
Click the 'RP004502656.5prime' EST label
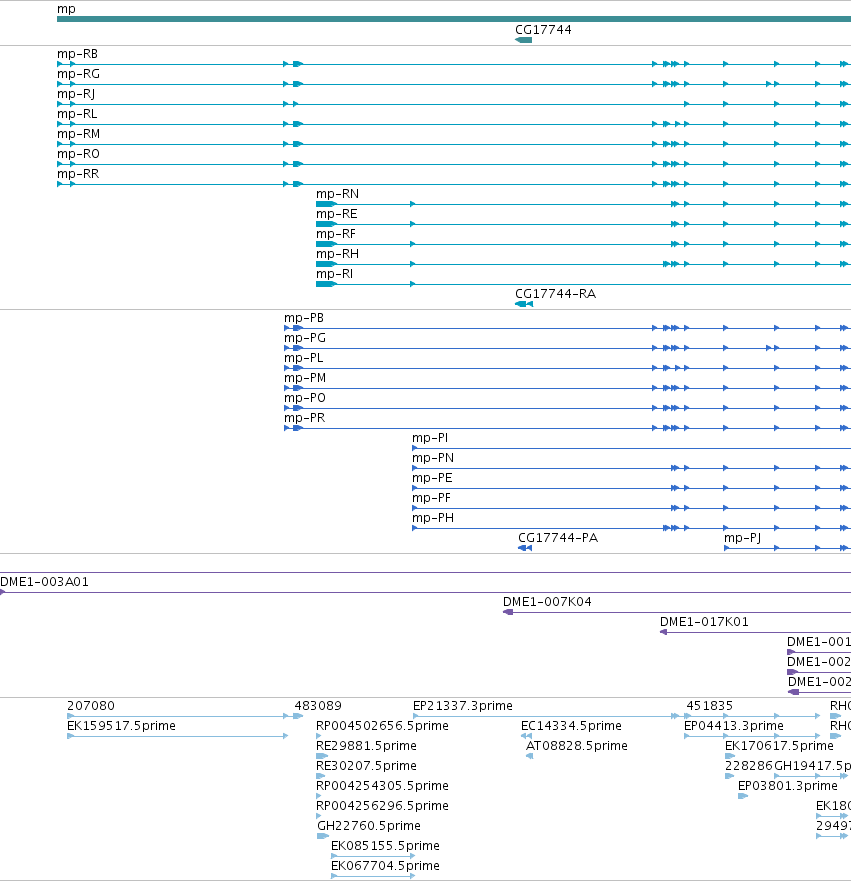(383, 726)
